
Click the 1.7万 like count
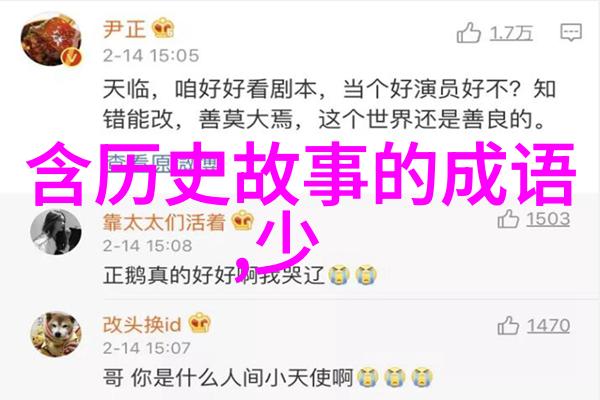(512, 33)
